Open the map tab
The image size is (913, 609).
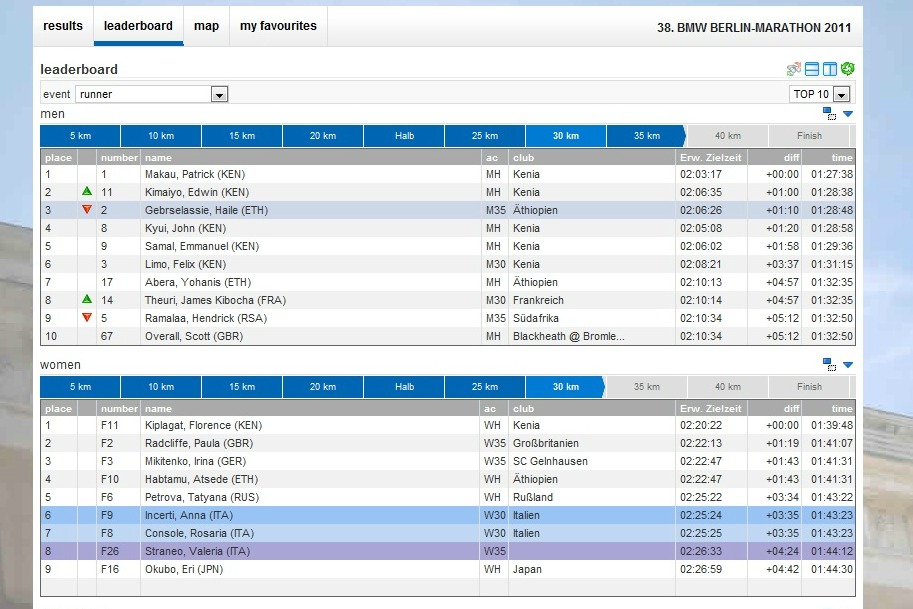coord(206,26)
